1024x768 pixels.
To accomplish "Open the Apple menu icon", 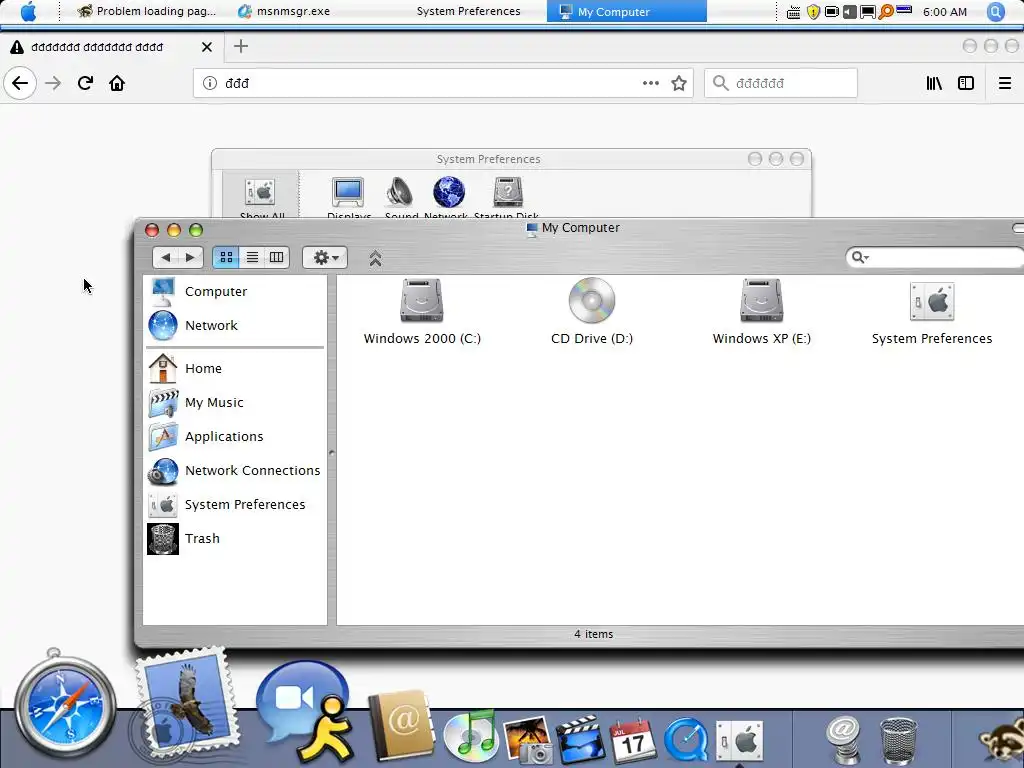I will click(28, 11).
